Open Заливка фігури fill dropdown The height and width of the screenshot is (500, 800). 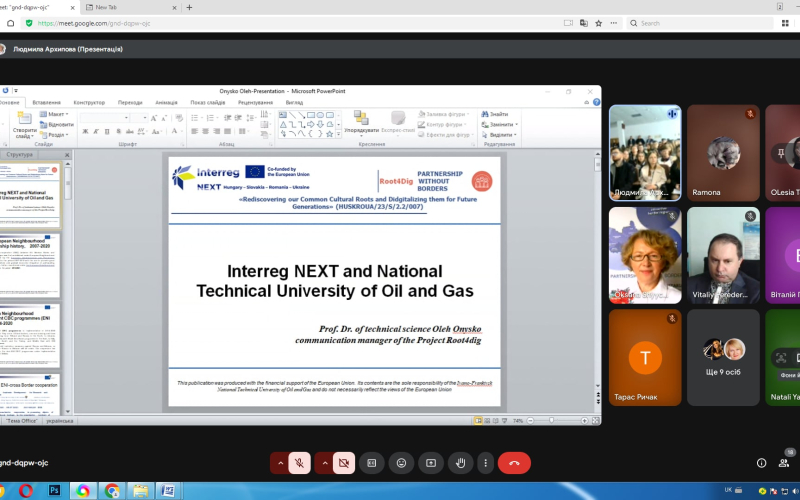tap(442, 114)
